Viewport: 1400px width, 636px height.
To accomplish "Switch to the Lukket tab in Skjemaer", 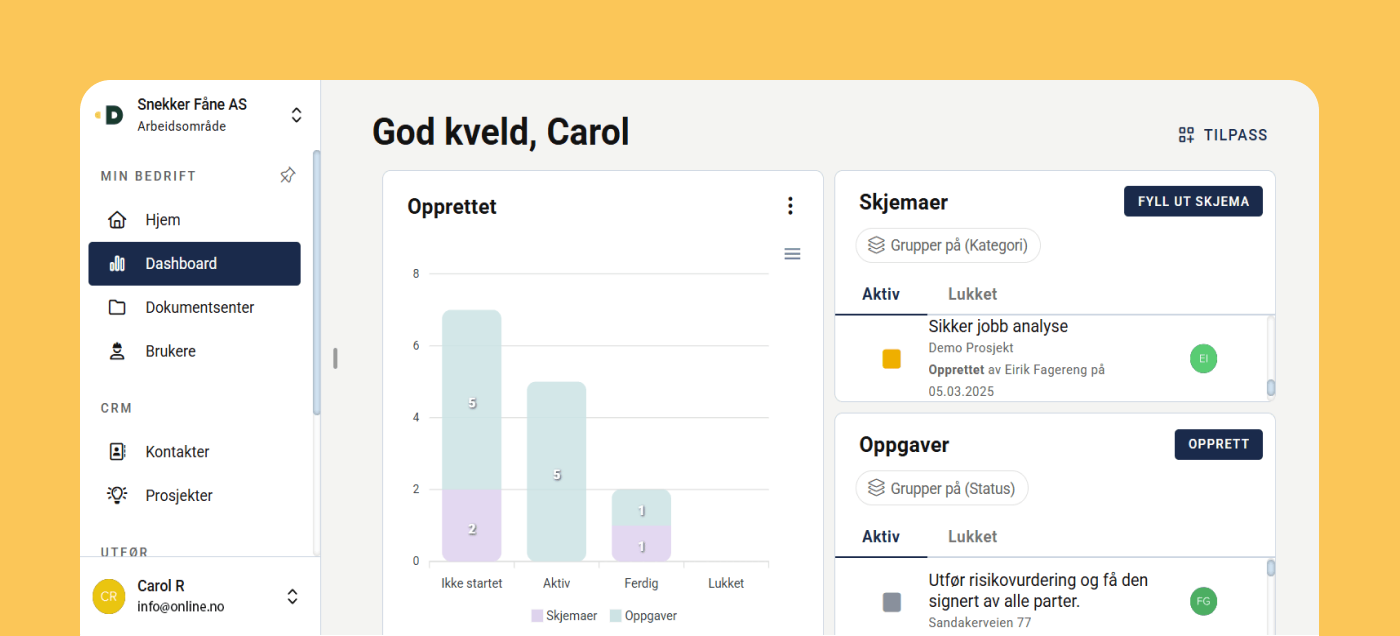I will click(972, 294).
